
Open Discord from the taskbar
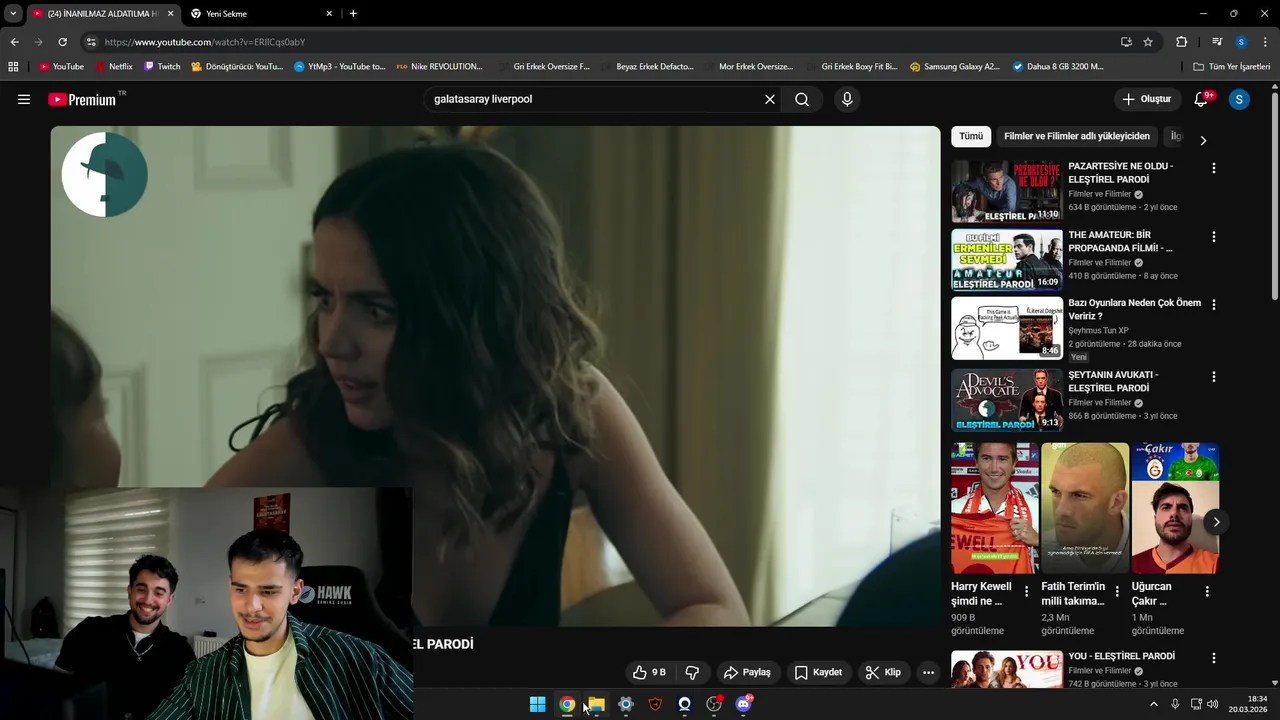tap(743, 704)
